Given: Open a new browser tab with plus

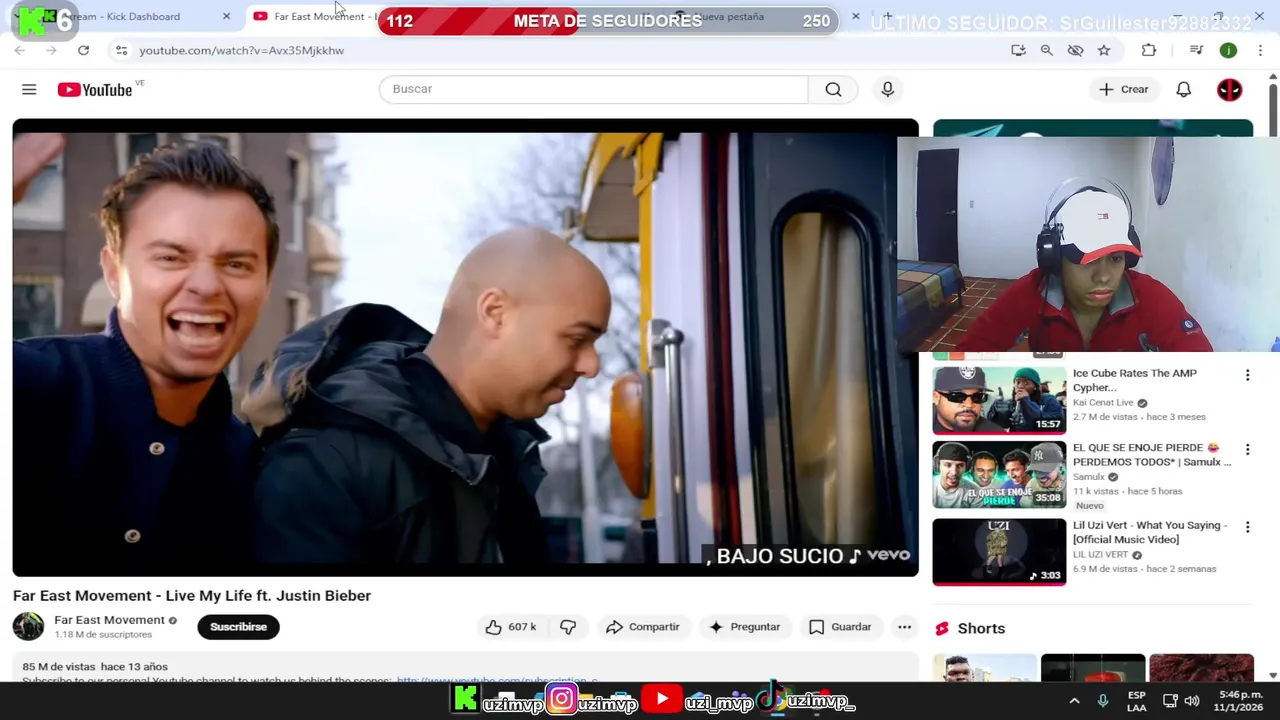Looking at the screenshot, I should pyautogui.click(x=887, y=16).
